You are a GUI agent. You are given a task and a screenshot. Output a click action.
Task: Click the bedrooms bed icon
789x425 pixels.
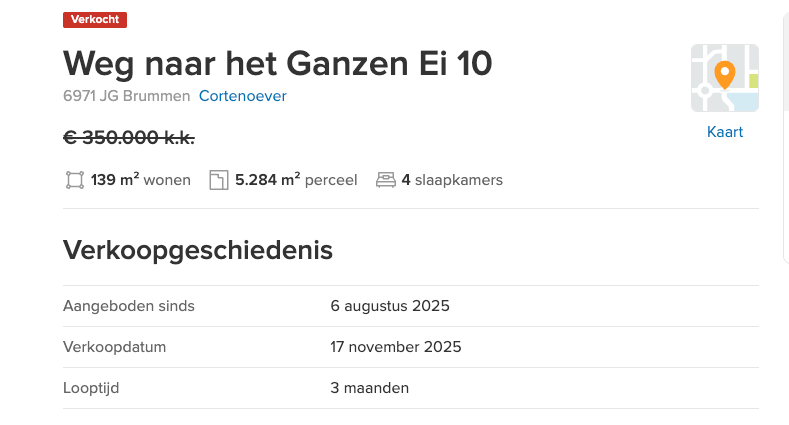pos(385,181)
